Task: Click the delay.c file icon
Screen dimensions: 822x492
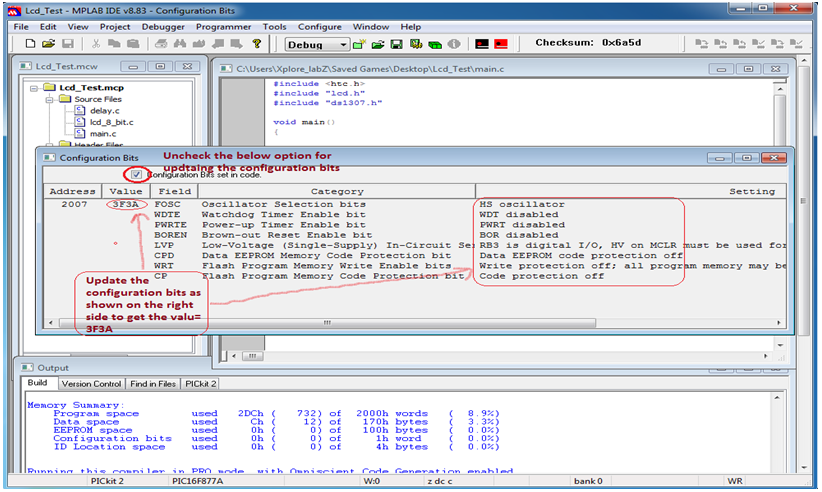Action: click(80, 110)
